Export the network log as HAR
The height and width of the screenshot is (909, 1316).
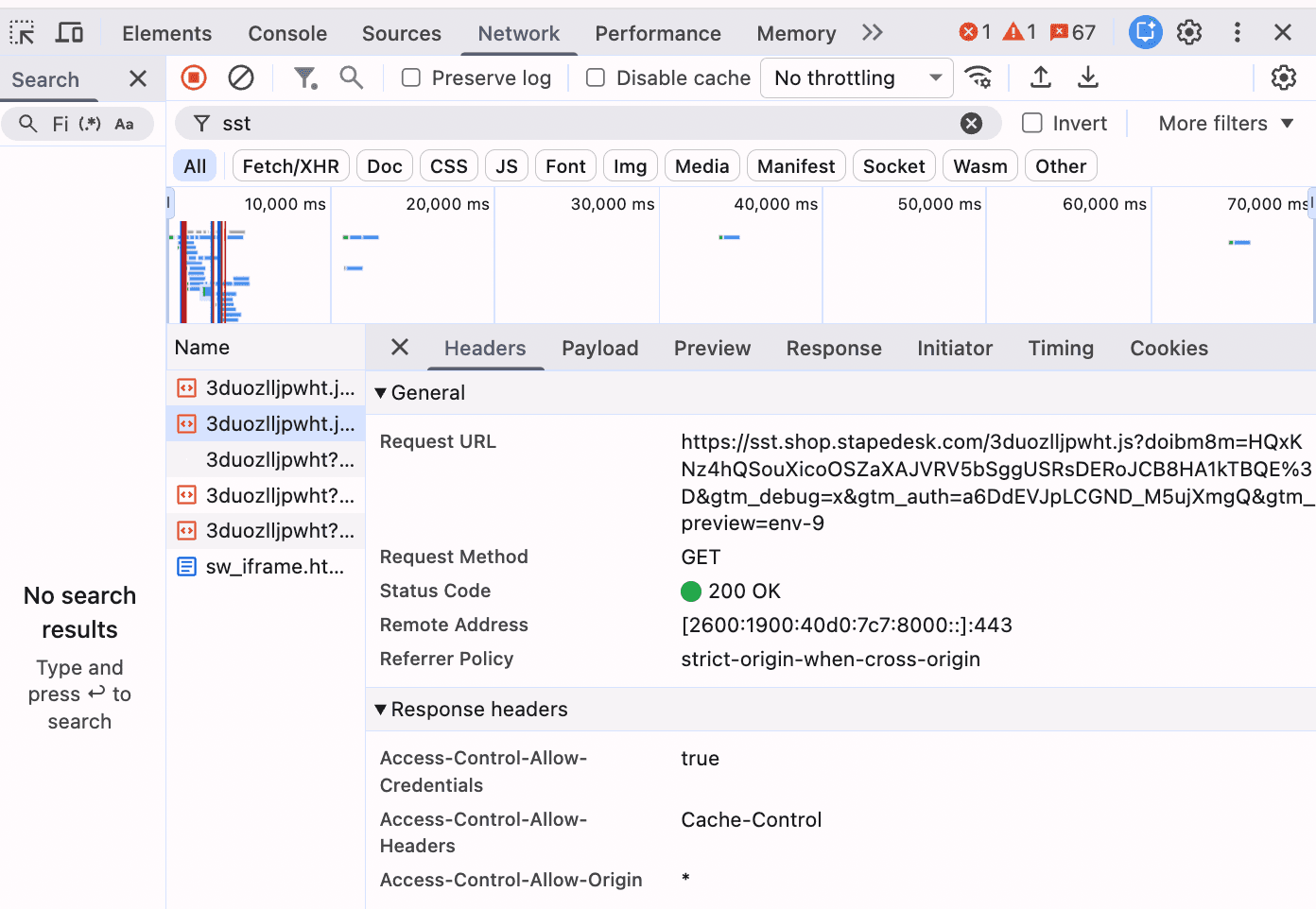[1087, 77]
